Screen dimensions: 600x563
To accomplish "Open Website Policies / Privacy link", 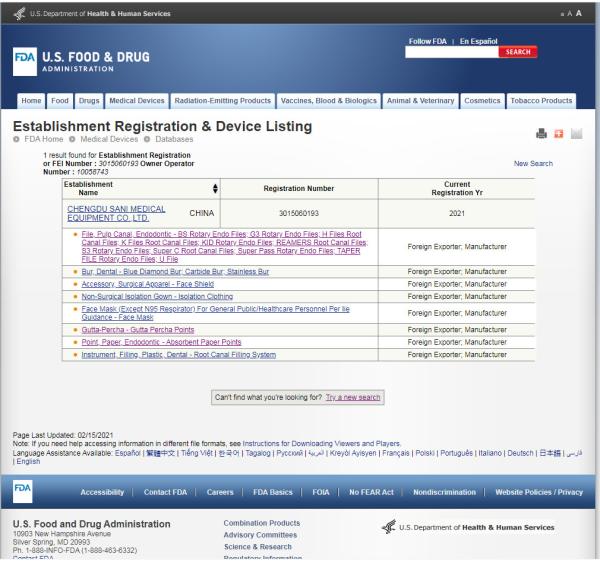I will click(x=539, y=492).
